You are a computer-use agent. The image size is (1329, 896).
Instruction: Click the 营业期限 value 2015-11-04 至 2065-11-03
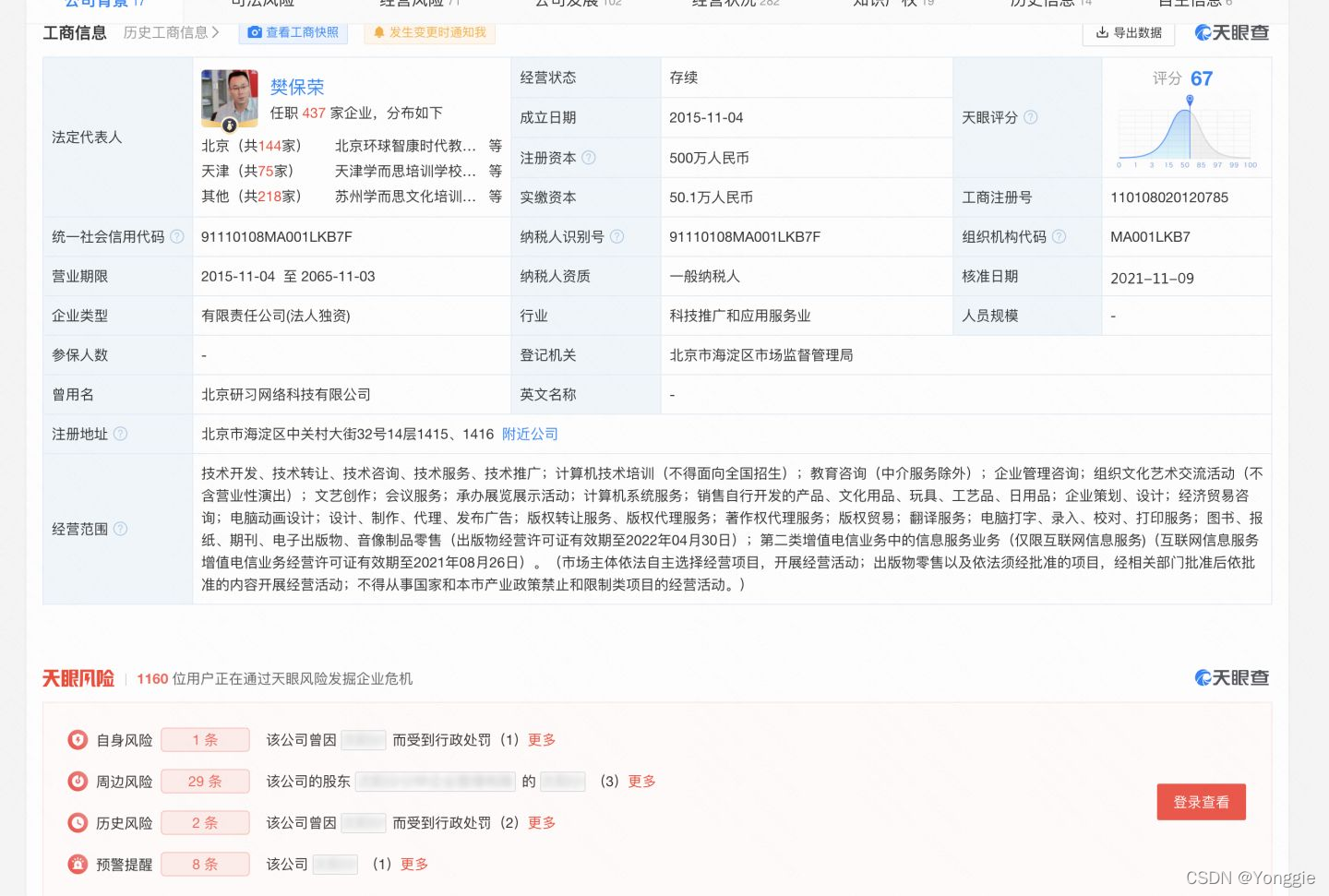(288, 276)
